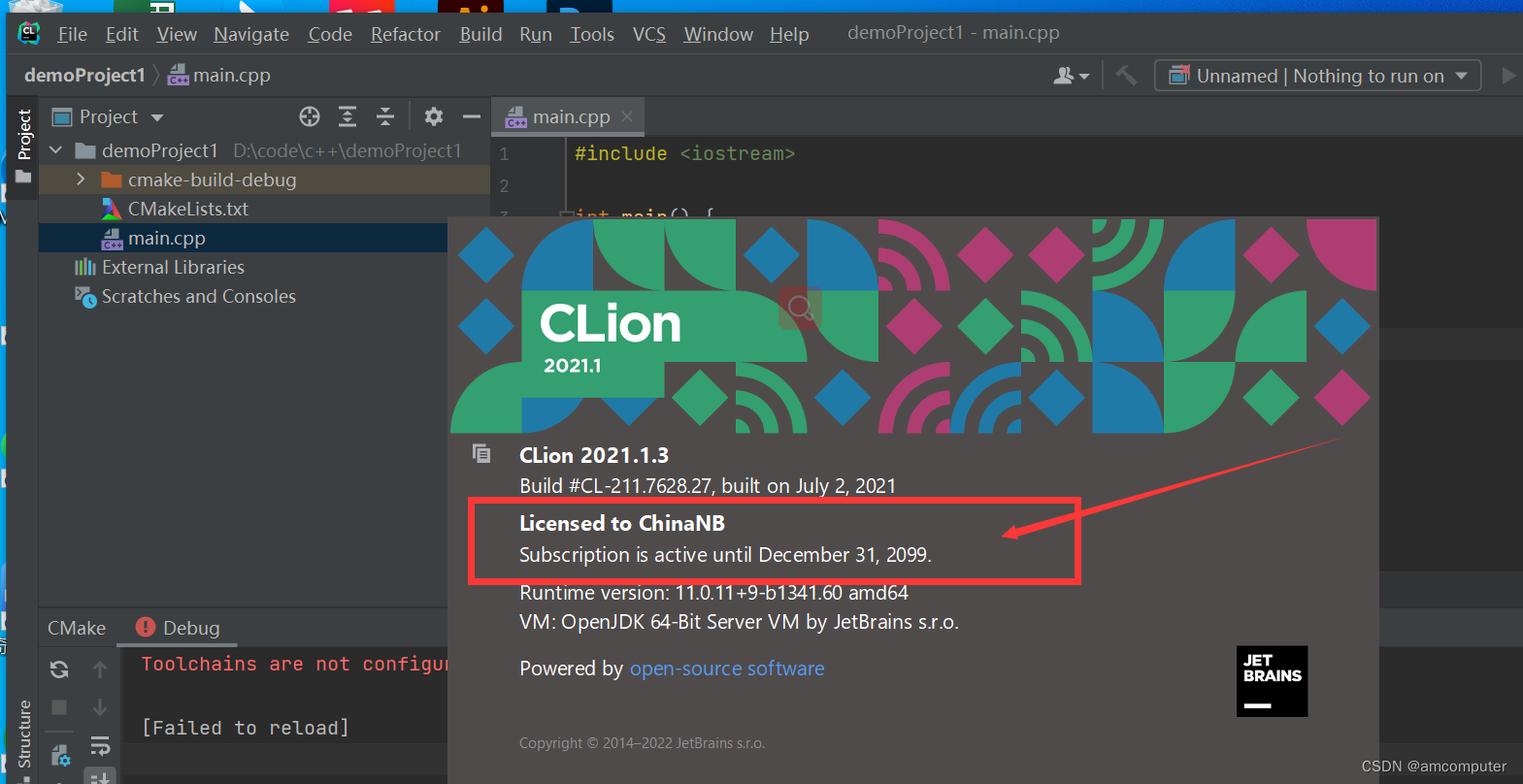
Task: Open CMake Settings file-gear icon
Action: point(60,755)
